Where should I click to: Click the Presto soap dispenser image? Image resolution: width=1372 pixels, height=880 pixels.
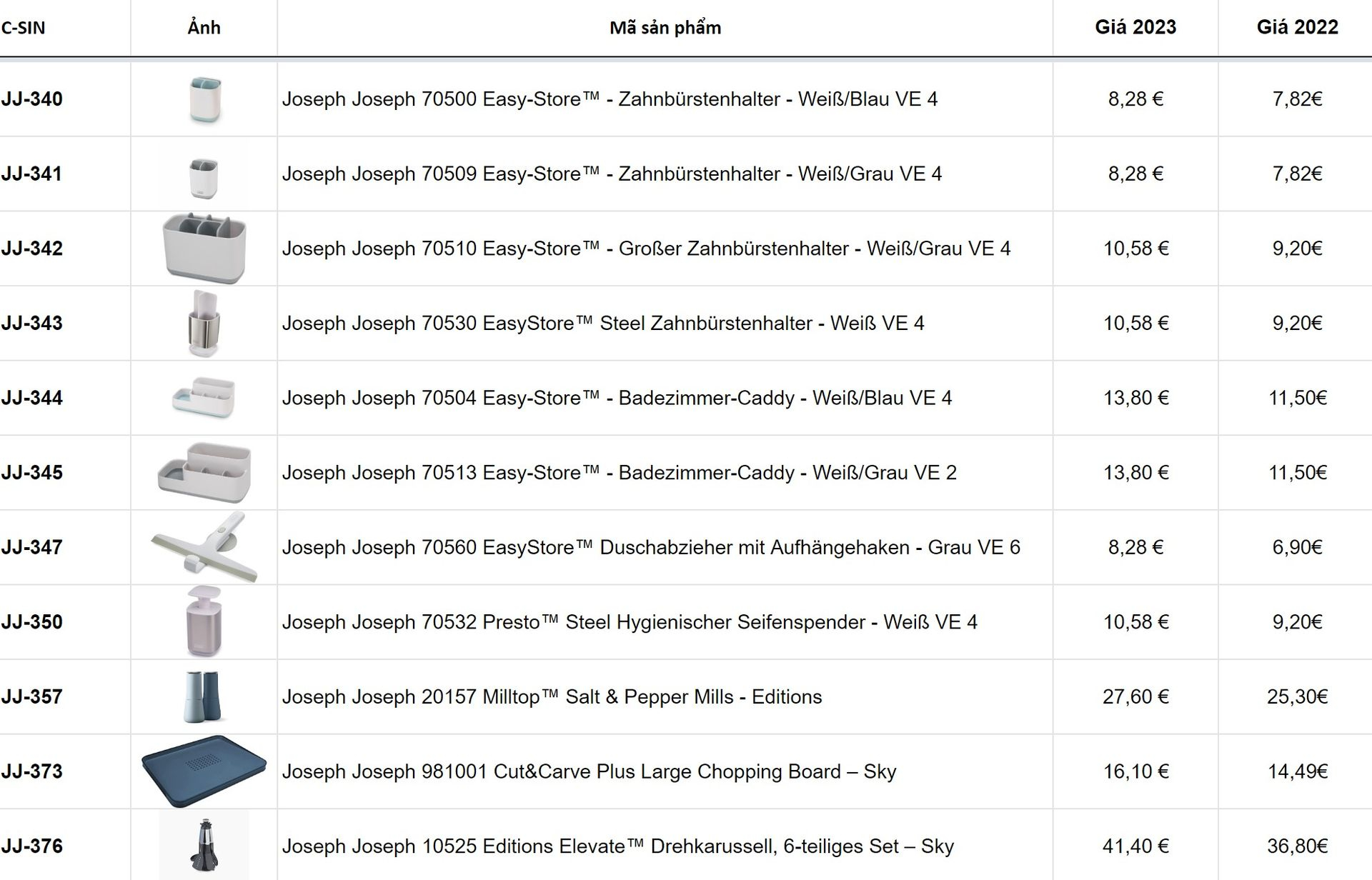click(204, 621)
